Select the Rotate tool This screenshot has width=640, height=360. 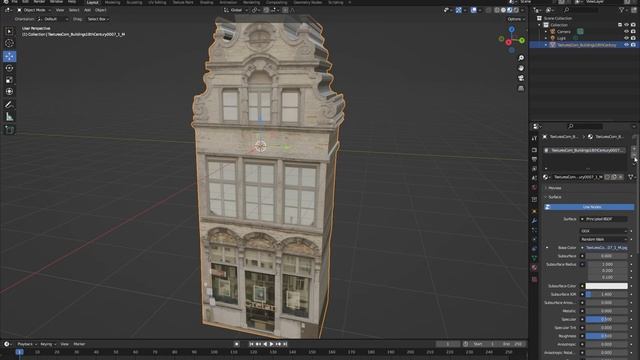pos(9,68)
